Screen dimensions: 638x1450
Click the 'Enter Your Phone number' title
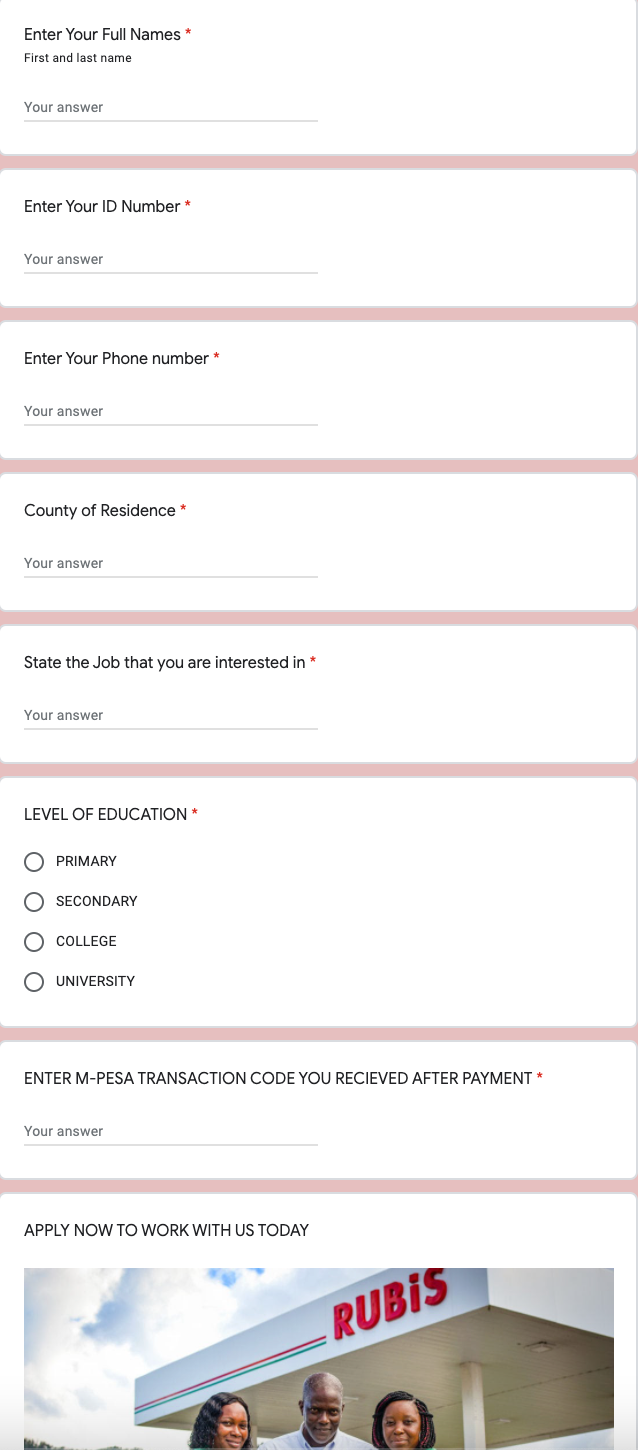tap(116, 358)
